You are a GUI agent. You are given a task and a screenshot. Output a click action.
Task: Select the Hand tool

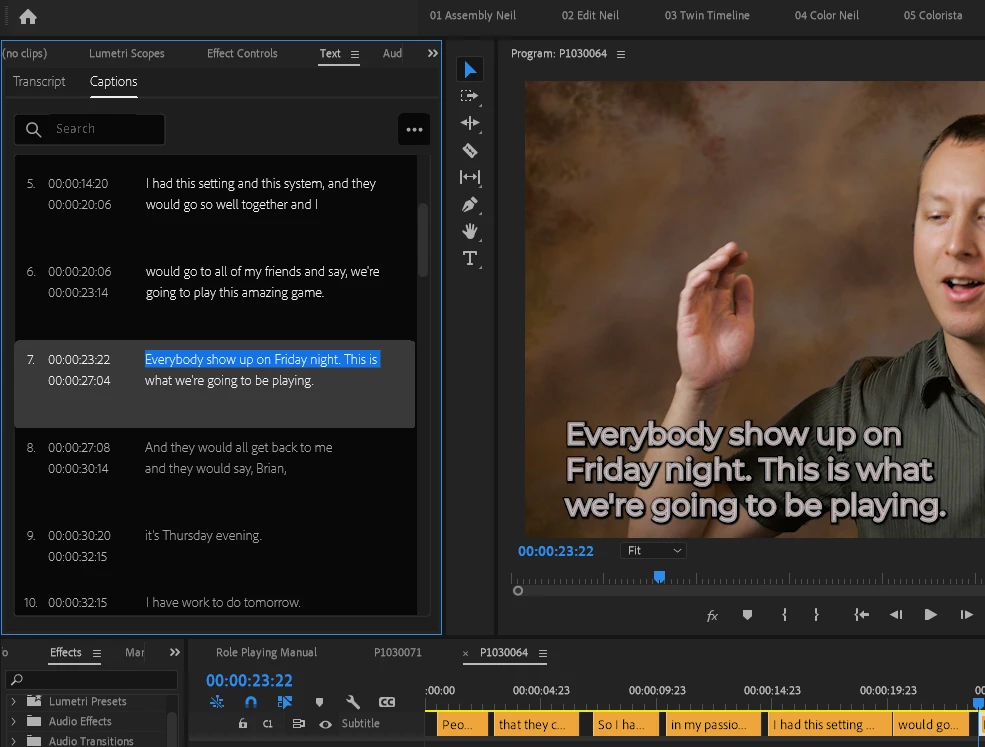pos(470,231)
